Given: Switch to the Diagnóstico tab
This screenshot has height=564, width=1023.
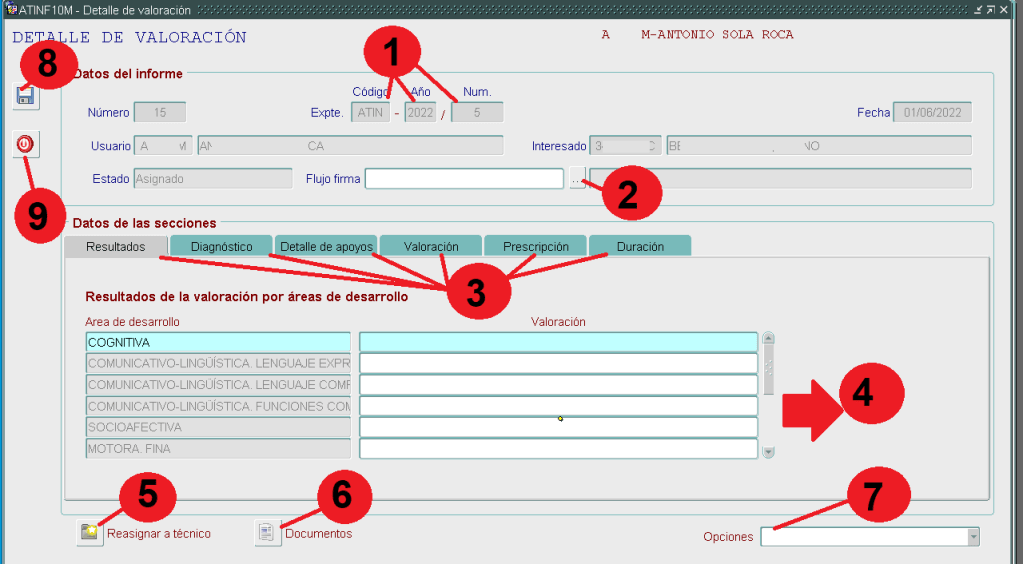Looking at the screenshot, I should [221, 247].
